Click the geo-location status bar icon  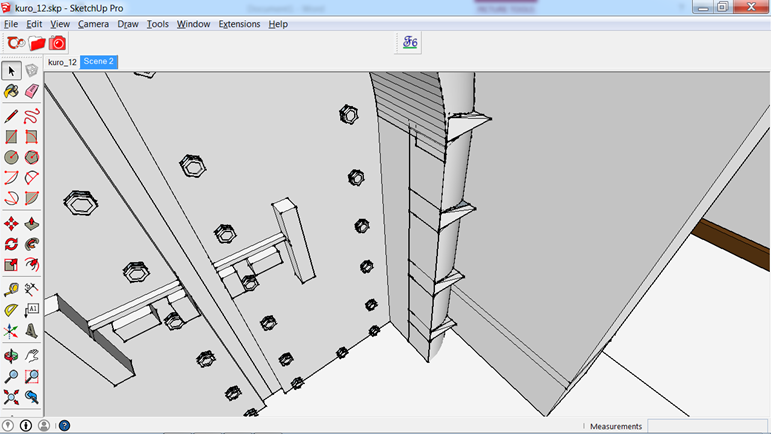click(x=8, y=425)
